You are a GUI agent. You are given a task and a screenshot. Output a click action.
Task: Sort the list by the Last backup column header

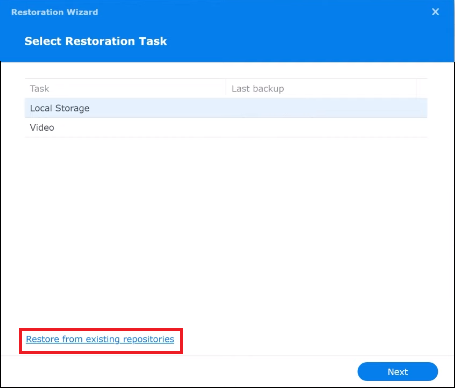click(321, 89)
